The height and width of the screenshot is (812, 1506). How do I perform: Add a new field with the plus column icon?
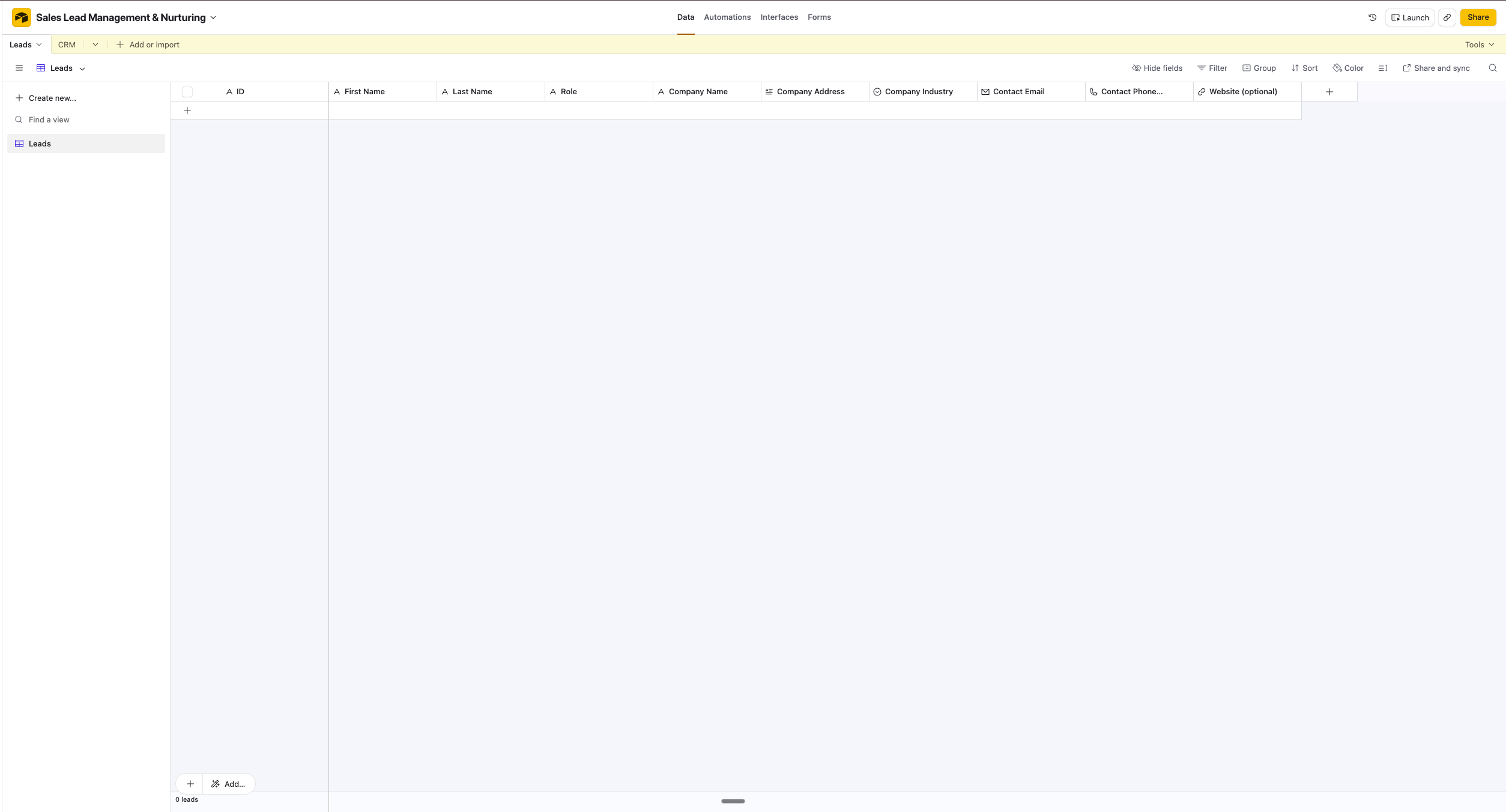click(x=1329, y=92)
